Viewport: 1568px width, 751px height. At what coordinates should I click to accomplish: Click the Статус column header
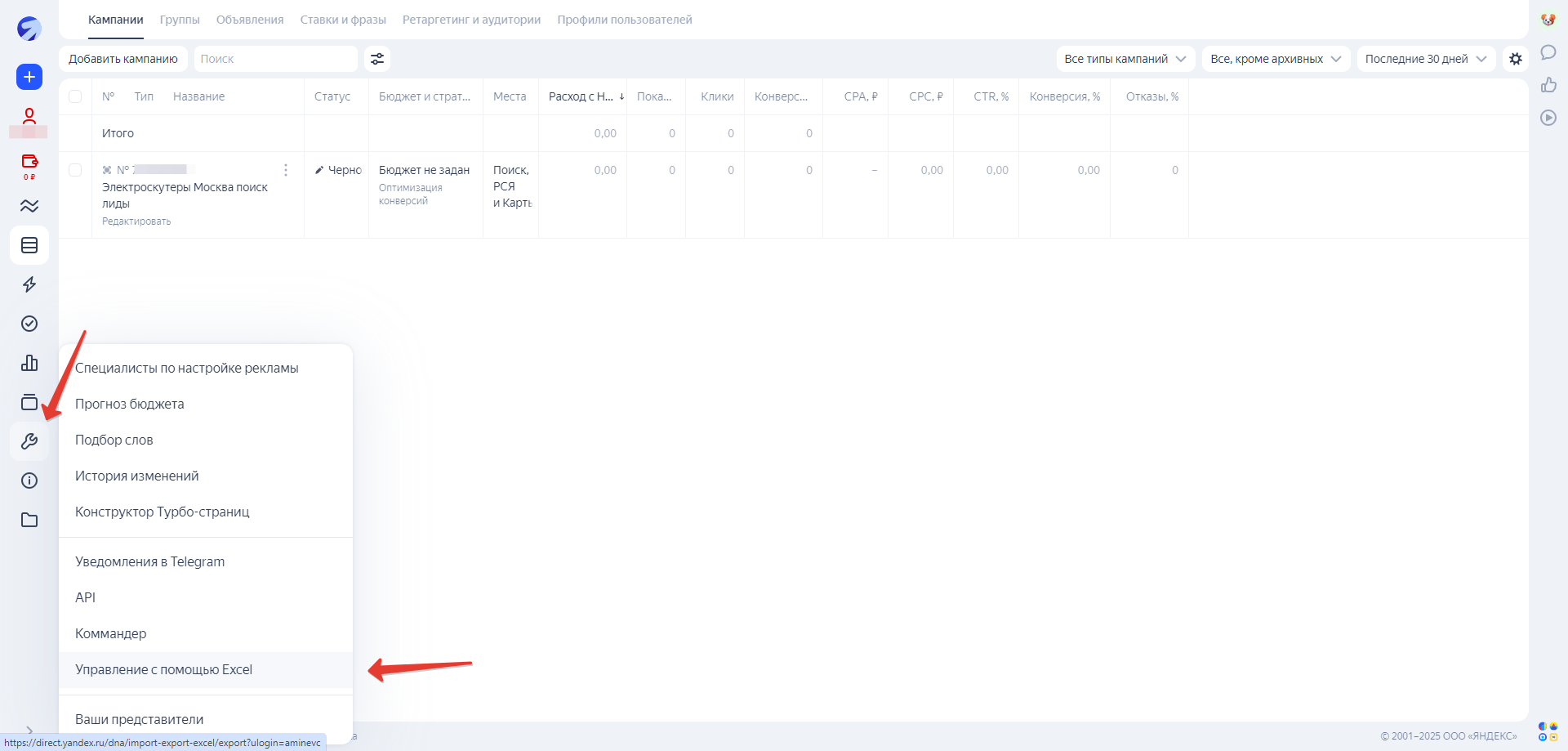tap(332, 96)
